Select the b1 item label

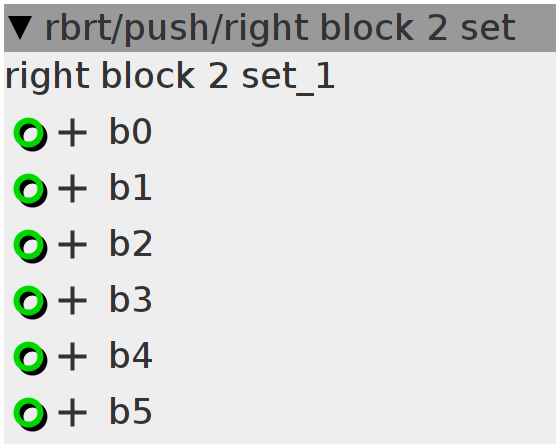click(131, 187)
